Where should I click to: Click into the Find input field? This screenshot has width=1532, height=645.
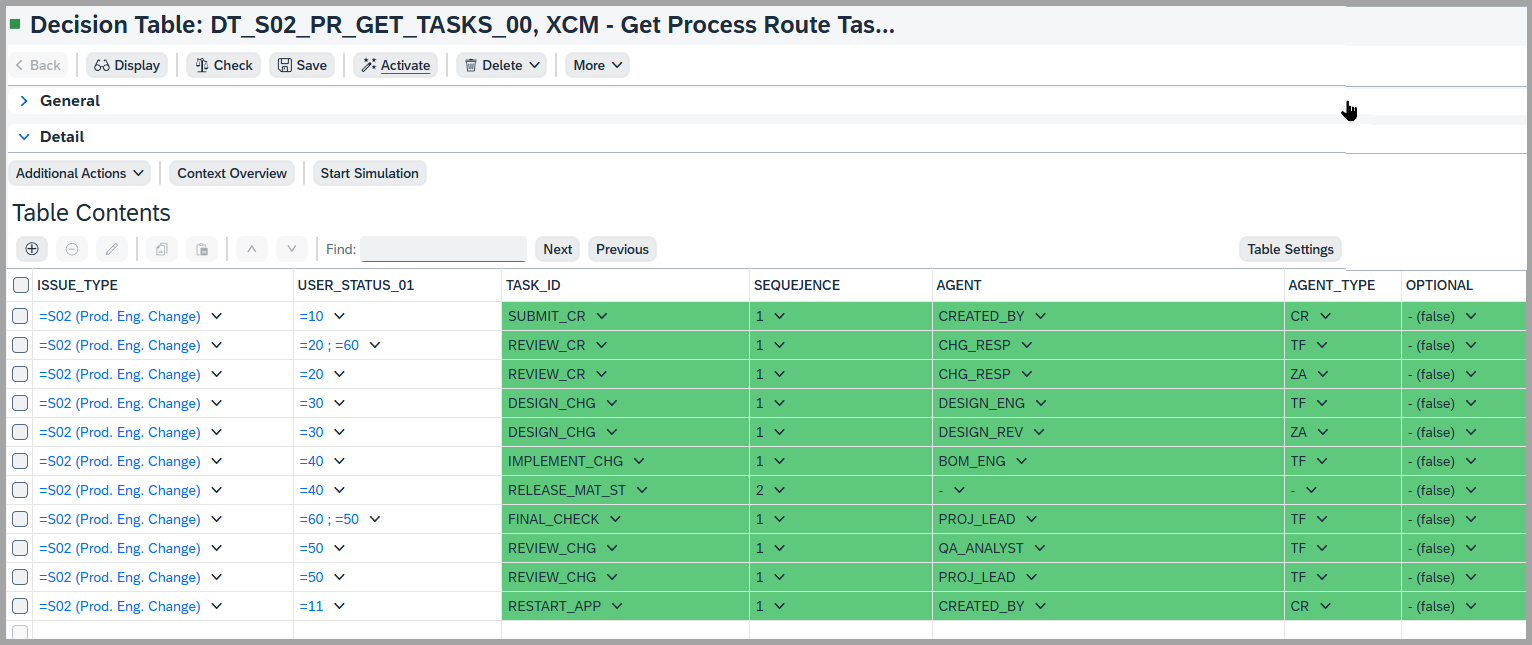[x=443, y=249]
